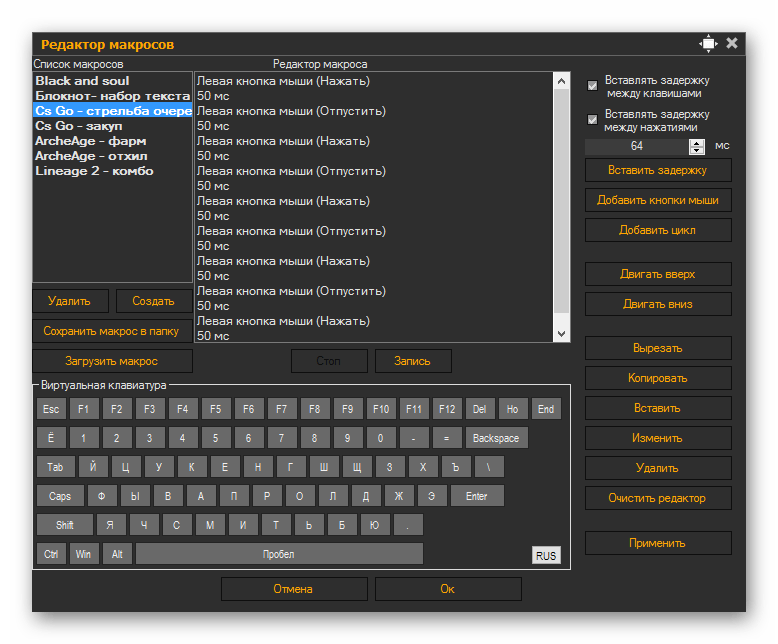Click Й key on virtual keyboard
This screenshot has height=644, width=778.
[x=93, y=467]
